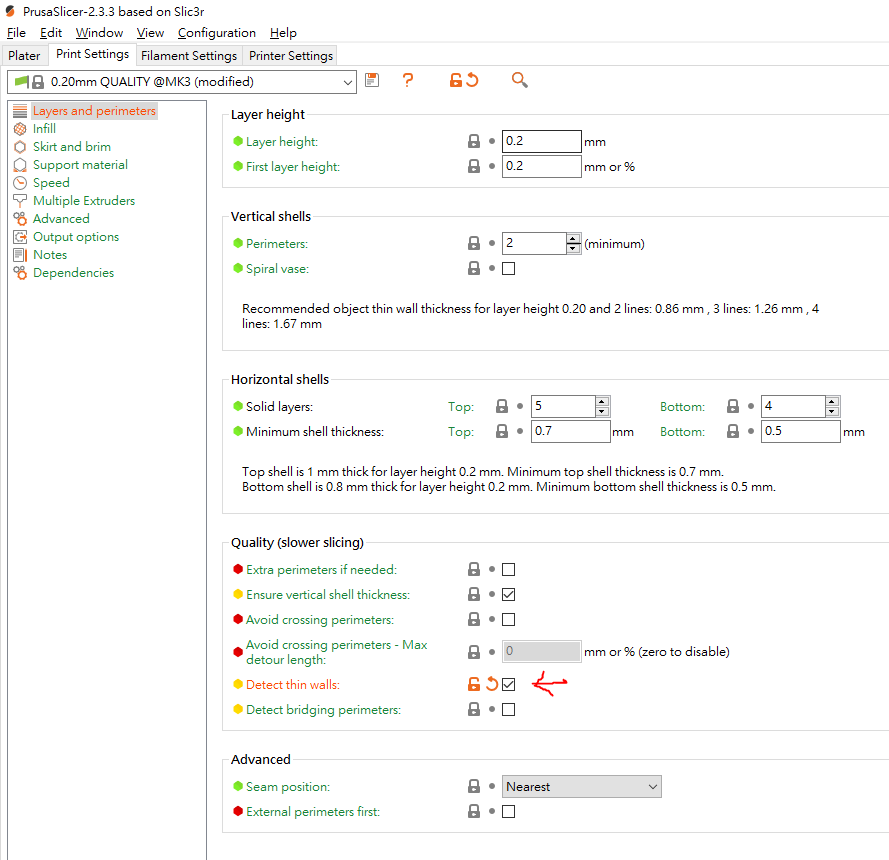
Task: Open the View menu
Action: click(x=150, y=33)
